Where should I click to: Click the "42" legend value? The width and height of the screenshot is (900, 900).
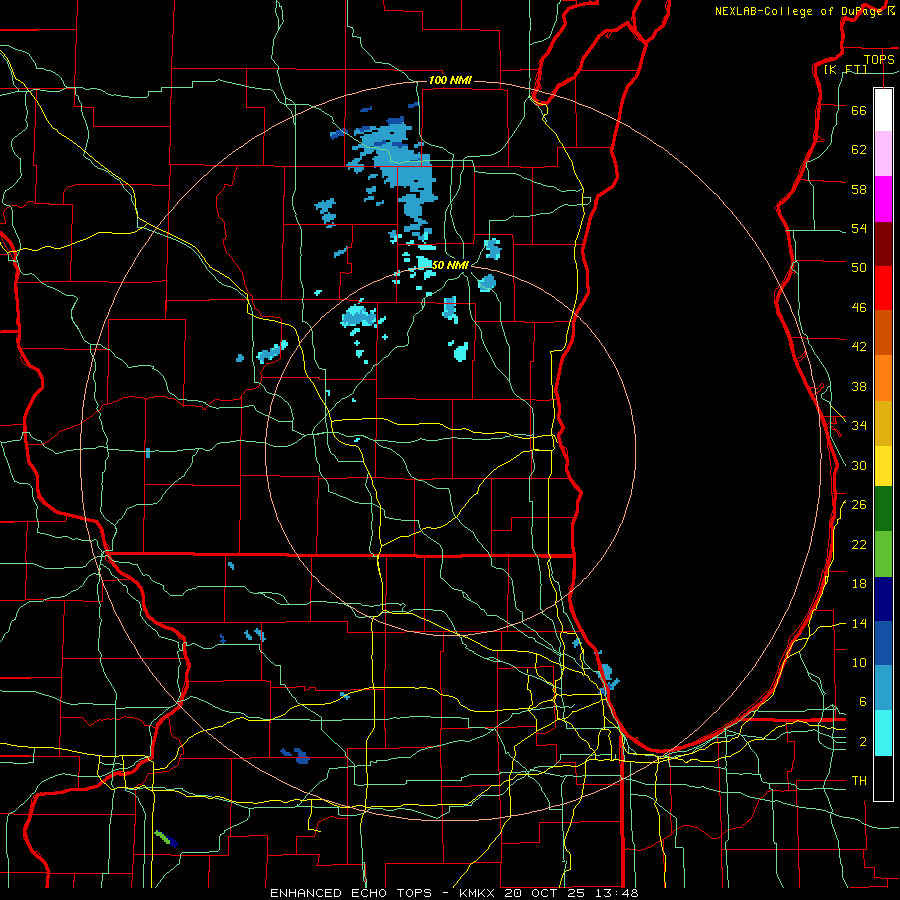(859, 347)
